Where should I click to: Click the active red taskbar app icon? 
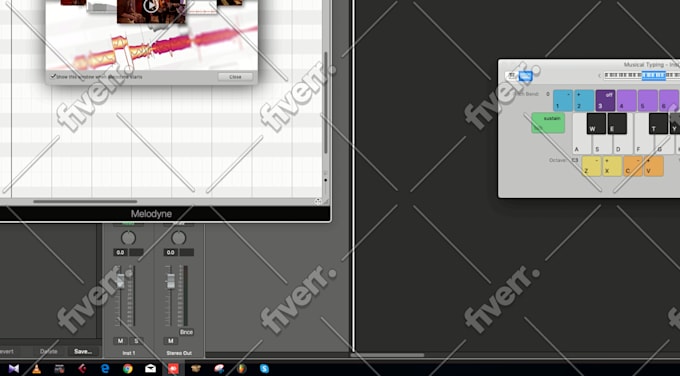[x=173, y=369]
